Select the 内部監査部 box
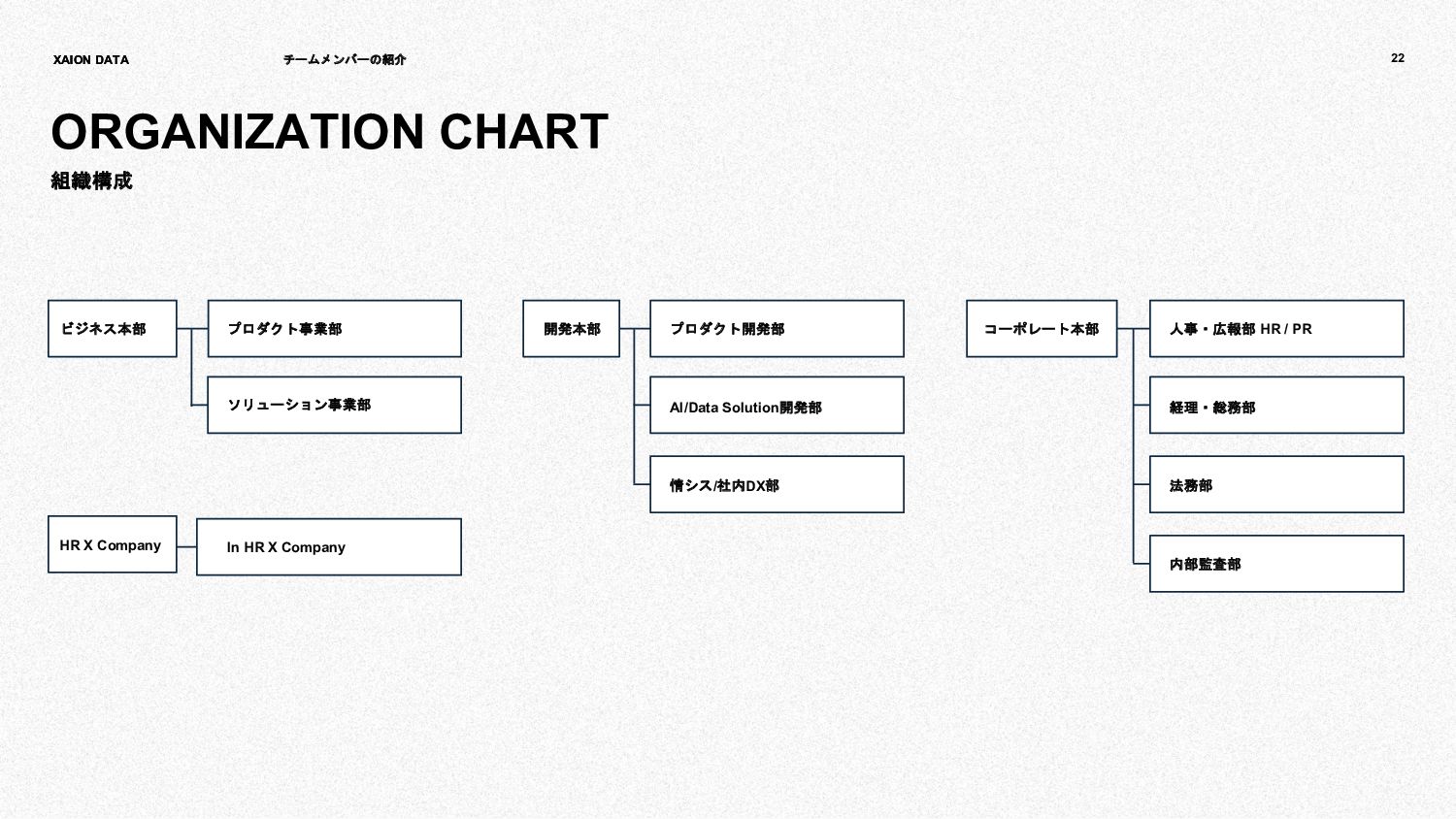Viewport: 1456px width, 819px height. click(1276, 564)
